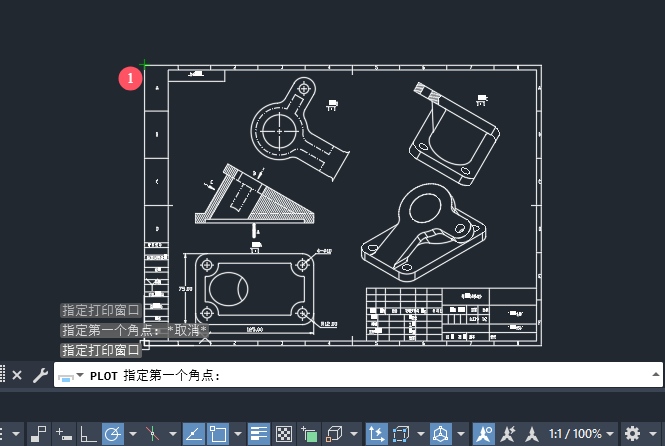Image resolution: width=665 pixels, height=446 pixels.
Task: Expand command history with up arrow
Action: pyautogui.click(x=655, y=374)
